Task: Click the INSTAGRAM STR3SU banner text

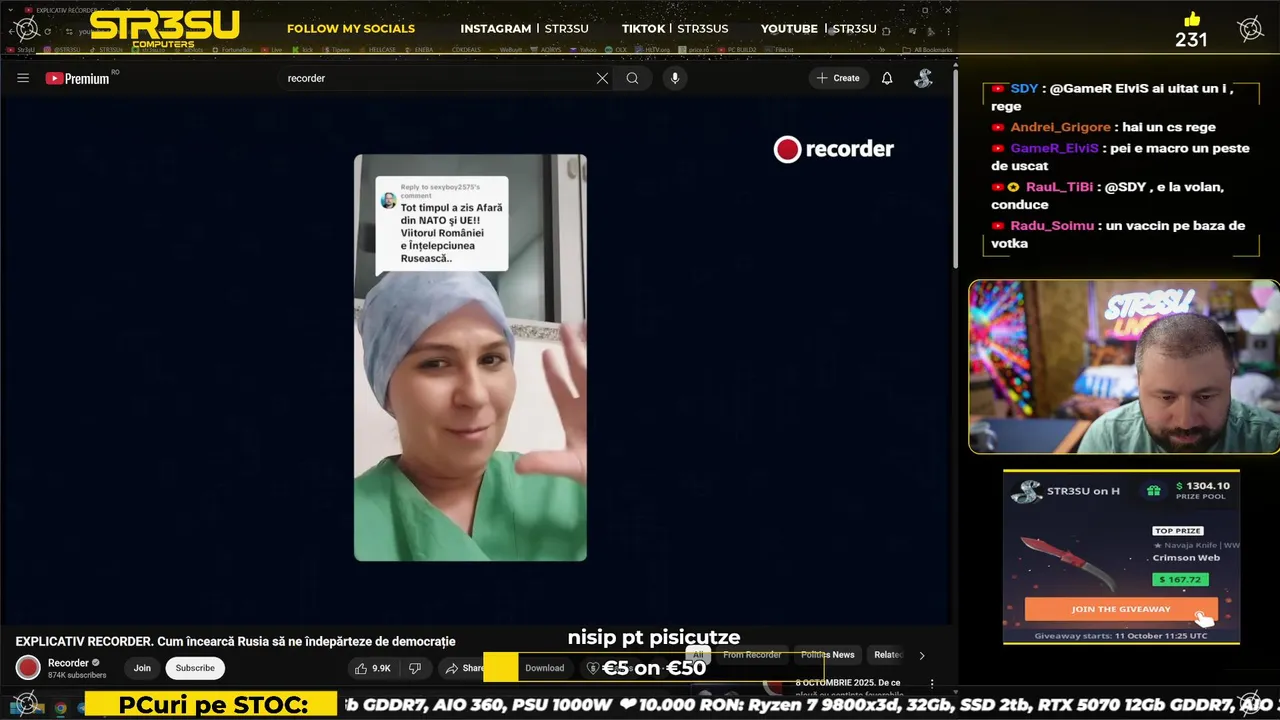Action: click(524, 29)
